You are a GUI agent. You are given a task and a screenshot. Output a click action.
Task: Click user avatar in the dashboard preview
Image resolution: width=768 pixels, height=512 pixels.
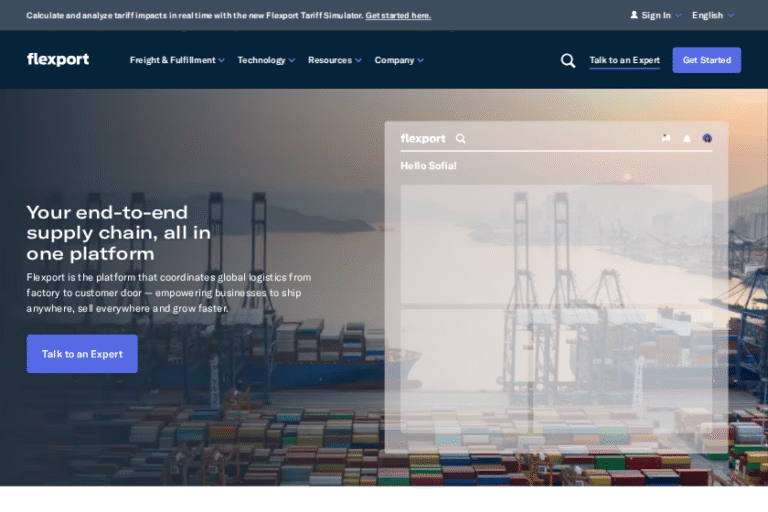[x=707, y=139]
